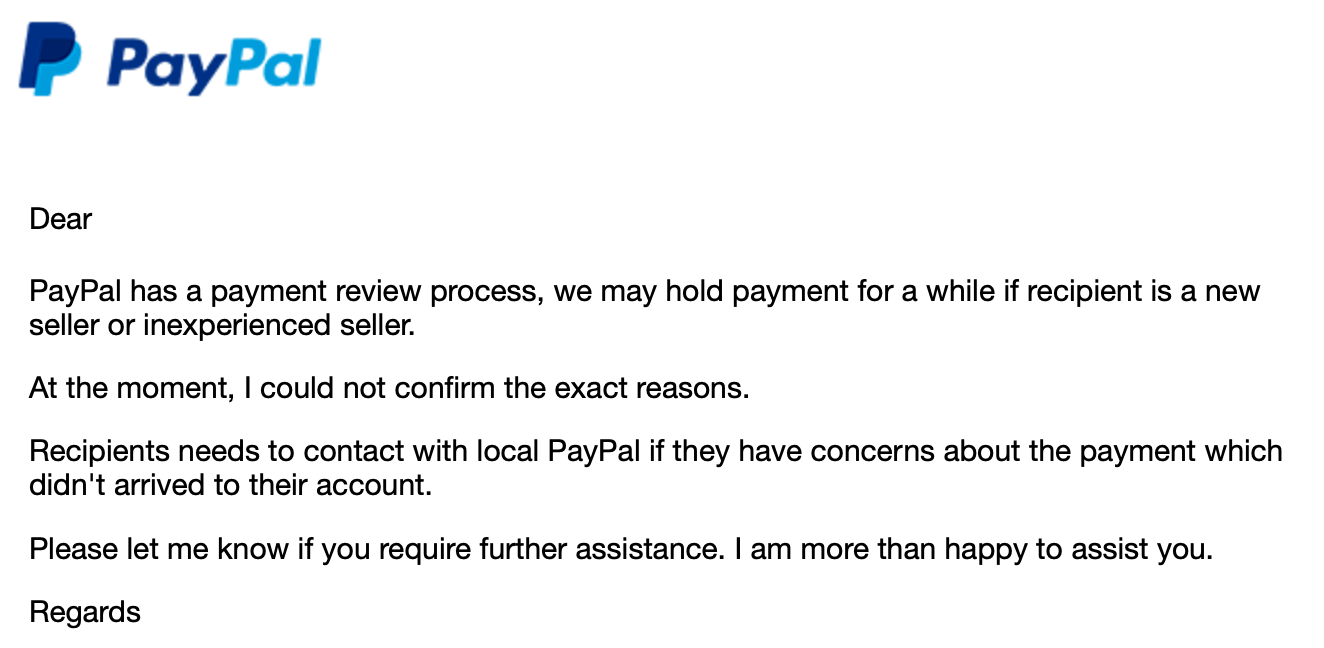
Task: Click the "Regards" closing line
Action: click(85, 612)
